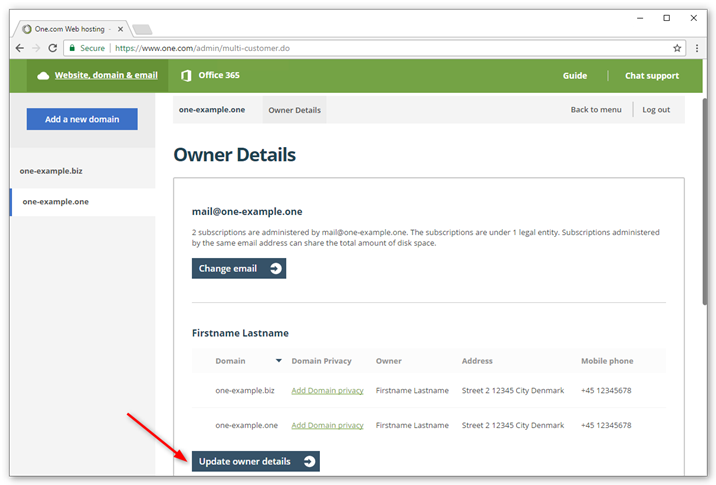Image resolution: width=716 pixels, height=485 pixels.
Task: Click the address in the one-example.biz row
Action: [x=513, y=390]
